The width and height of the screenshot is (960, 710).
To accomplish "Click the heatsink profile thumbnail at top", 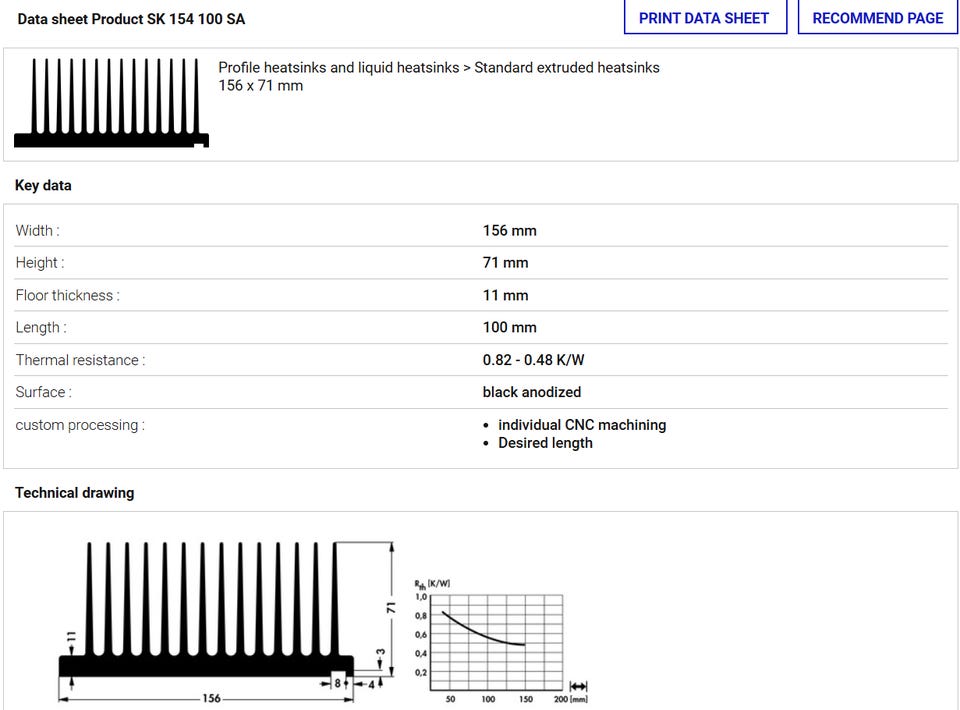I will coord(111,103).
